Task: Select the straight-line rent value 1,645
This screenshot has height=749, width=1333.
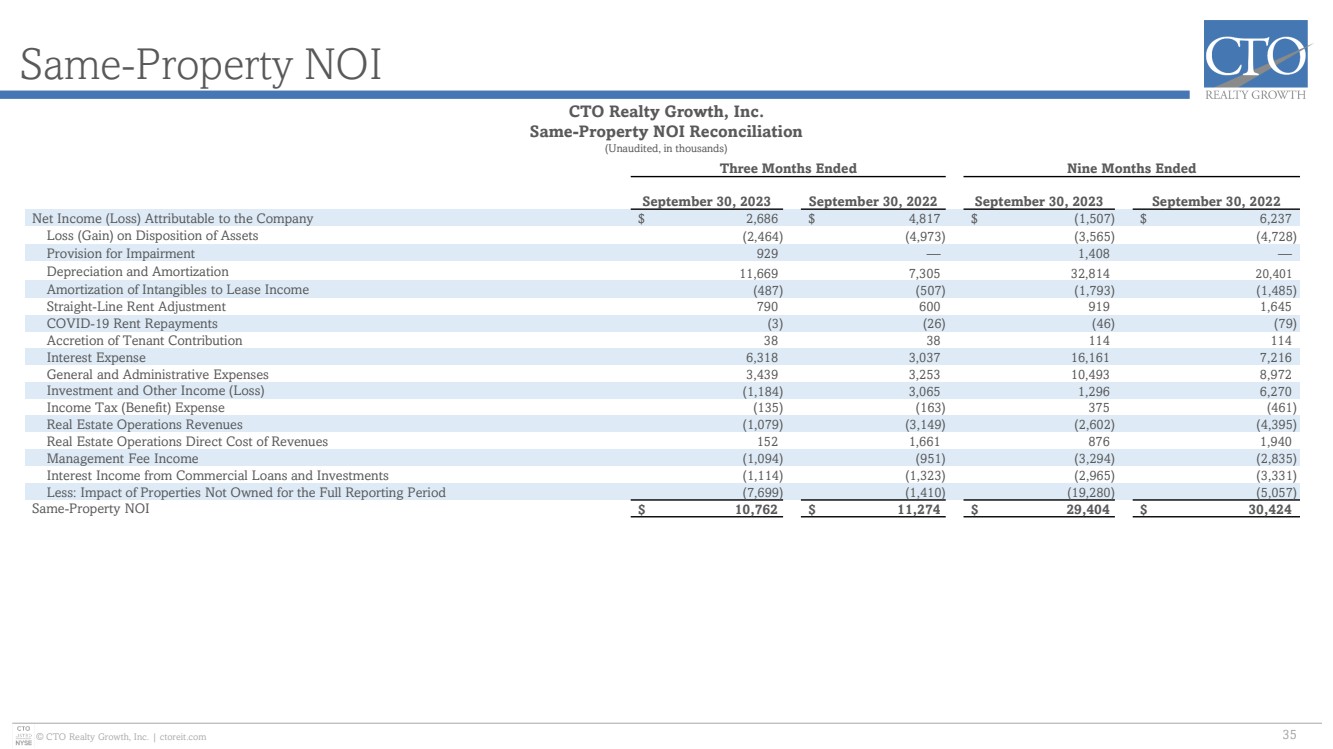Action: [x=1274, y=308]
